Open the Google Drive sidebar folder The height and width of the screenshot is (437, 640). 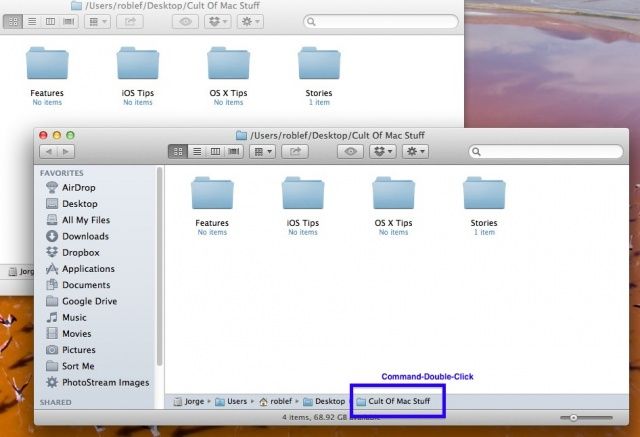pyautogui.click(x=88, y=301)
